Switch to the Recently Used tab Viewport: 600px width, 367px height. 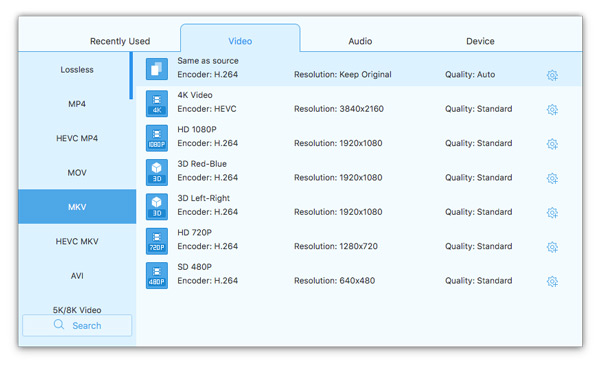point(120,41)
